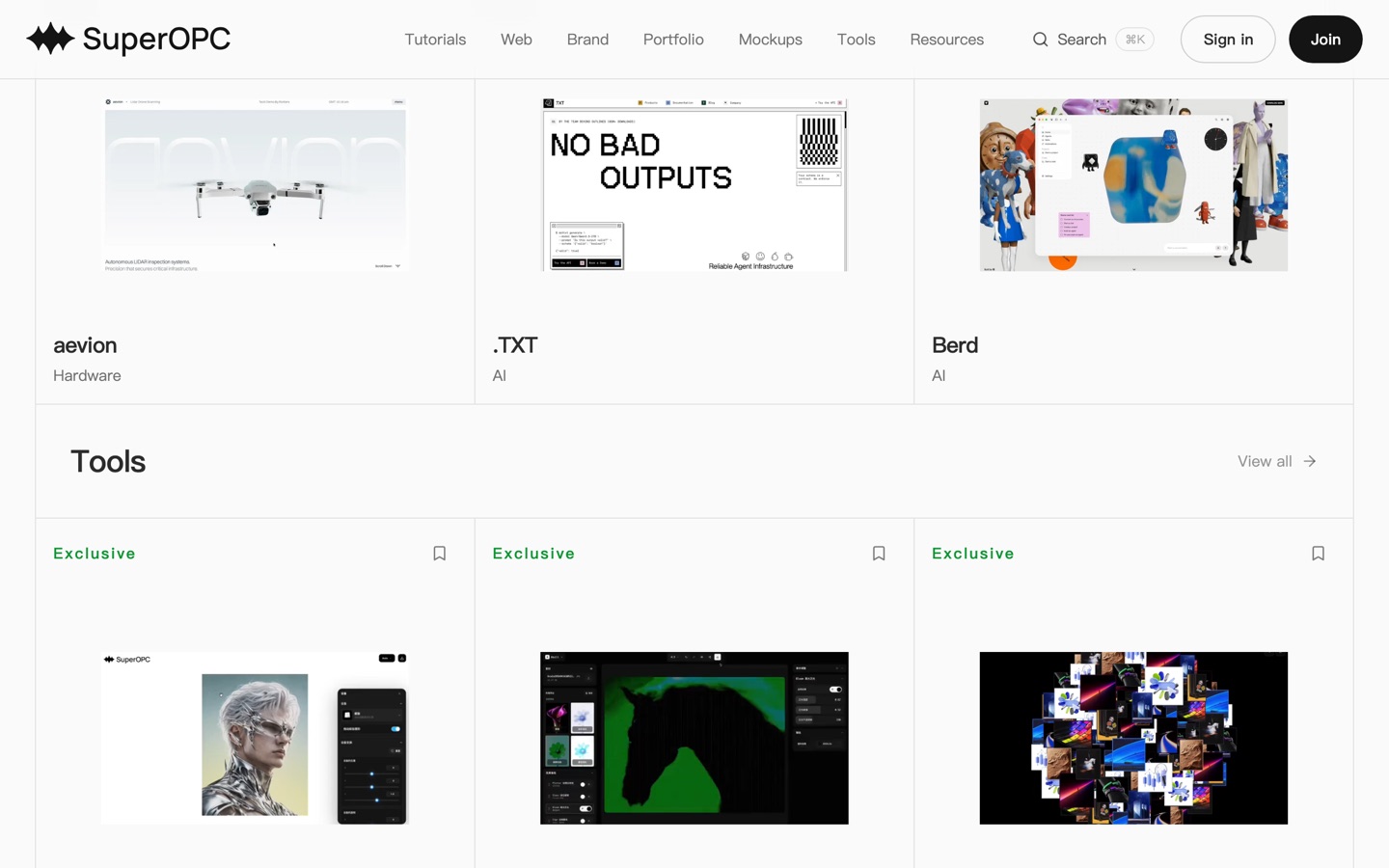Open the Tutorials menu

(x=435, y=40)
